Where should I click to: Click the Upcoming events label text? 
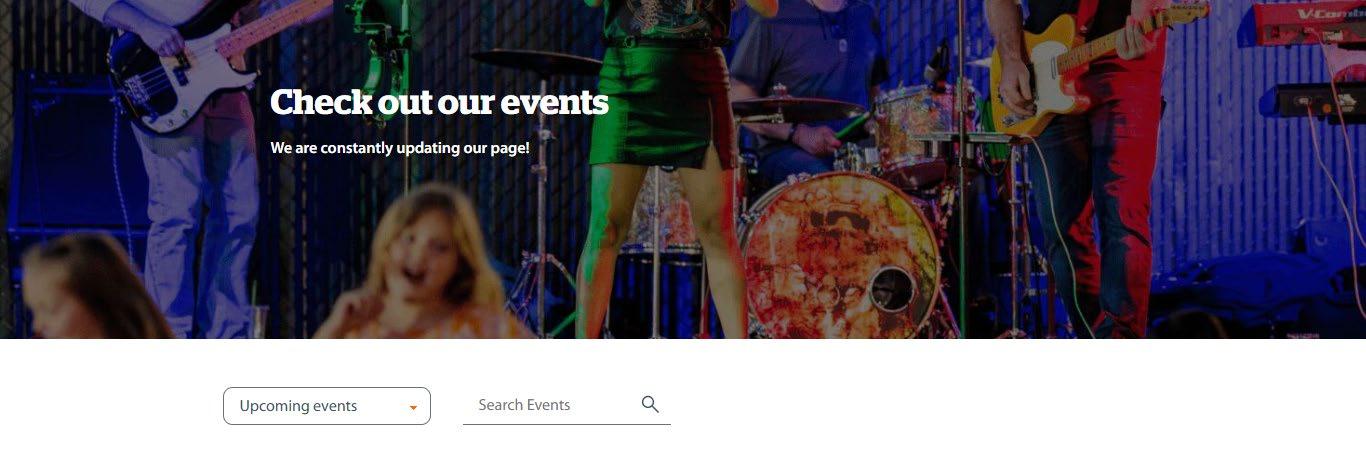[298, 406]
